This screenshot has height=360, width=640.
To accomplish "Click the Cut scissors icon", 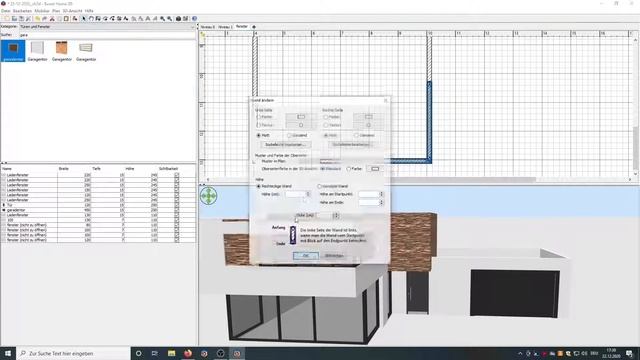I will click(x=52, y=18).
